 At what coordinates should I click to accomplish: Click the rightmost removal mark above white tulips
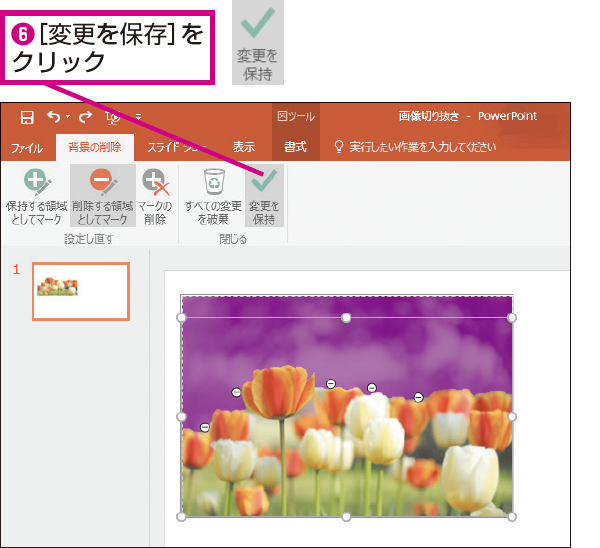point(419,397)
